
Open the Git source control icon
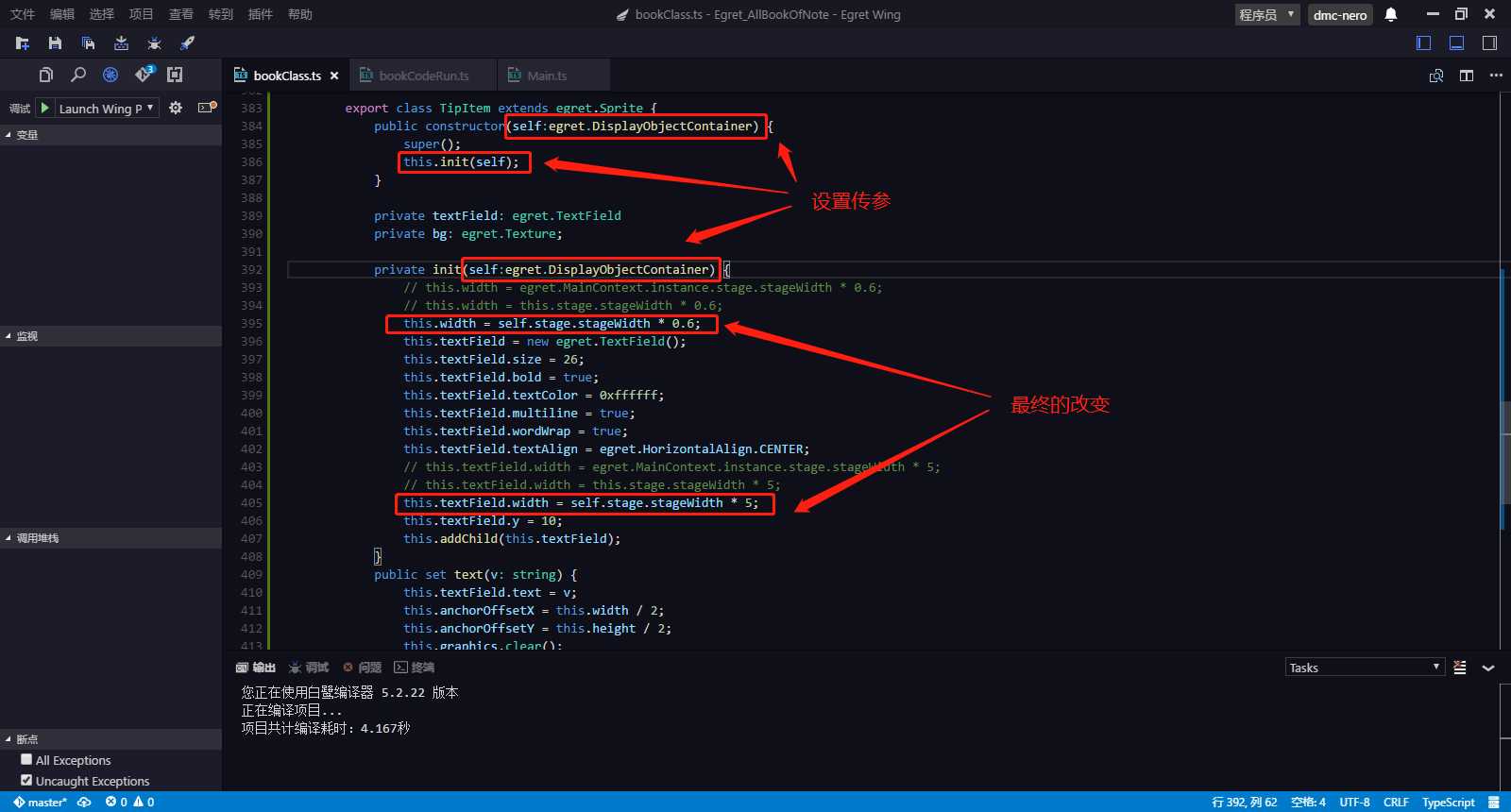click(144, 74)
